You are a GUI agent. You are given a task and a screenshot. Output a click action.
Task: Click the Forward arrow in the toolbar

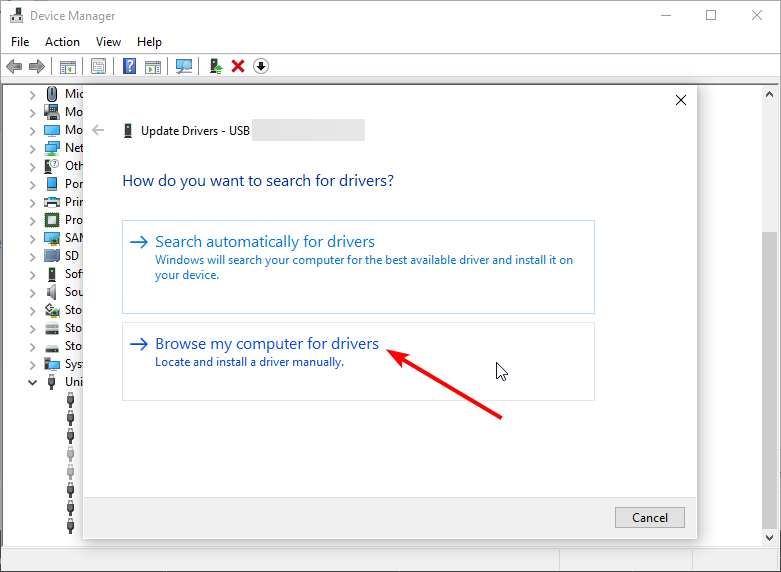point(37,66)
